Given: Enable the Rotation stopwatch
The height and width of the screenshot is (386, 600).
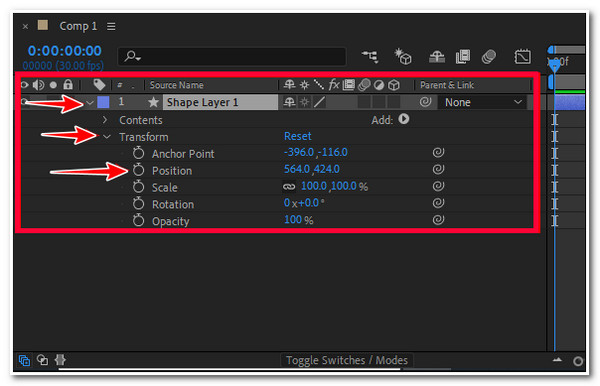Looking at the screenshot, I should click(138, 204).
